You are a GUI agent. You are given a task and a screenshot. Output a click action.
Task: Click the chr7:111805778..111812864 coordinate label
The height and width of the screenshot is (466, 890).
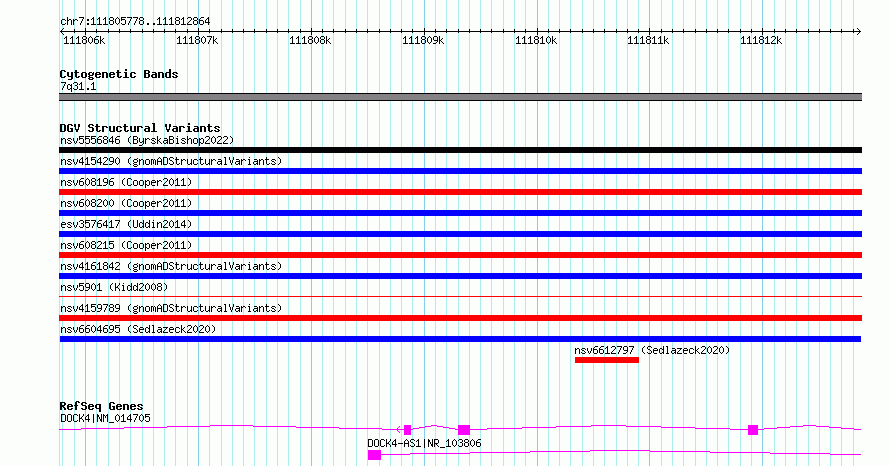[135, 22]
